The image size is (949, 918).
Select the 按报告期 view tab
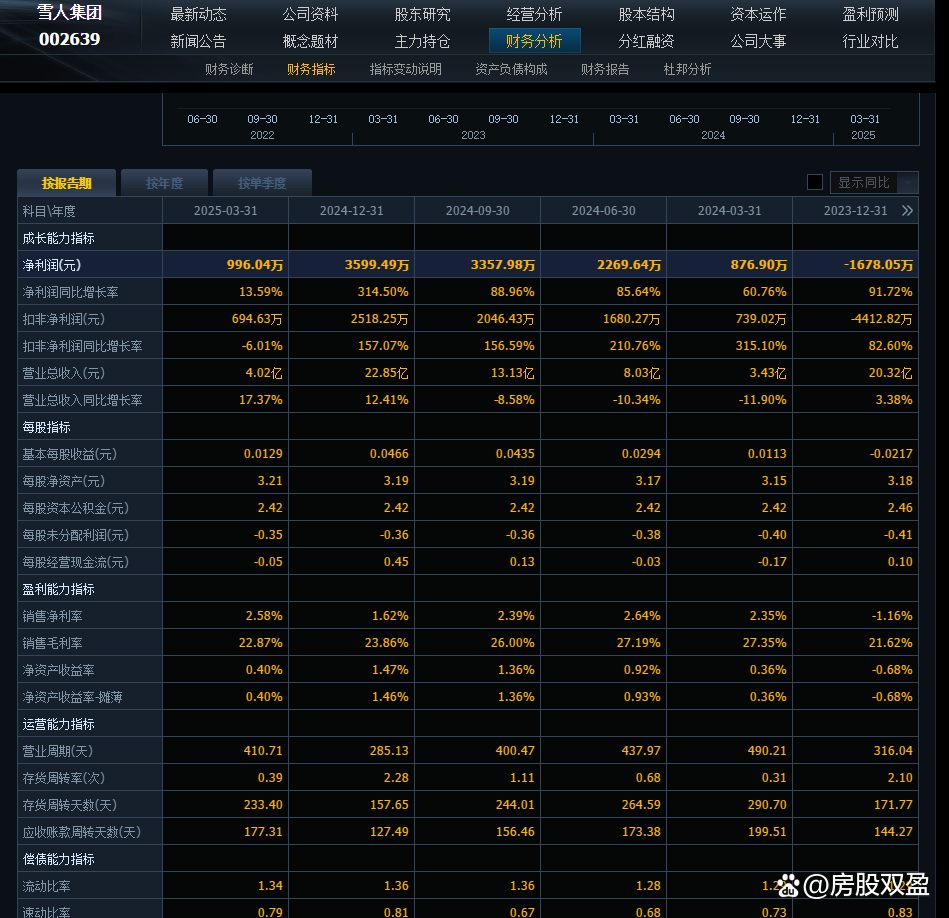[x=69, y=182]
